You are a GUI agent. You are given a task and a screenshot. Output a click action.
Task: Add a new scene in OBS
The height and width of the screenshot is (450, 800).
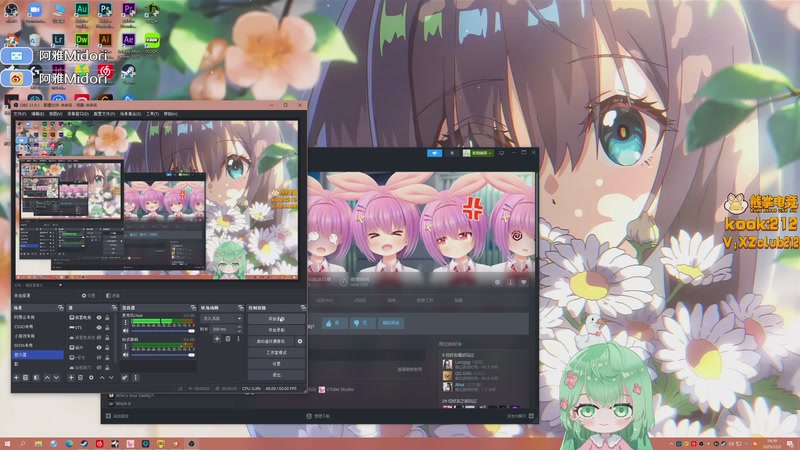coord(16,378)
